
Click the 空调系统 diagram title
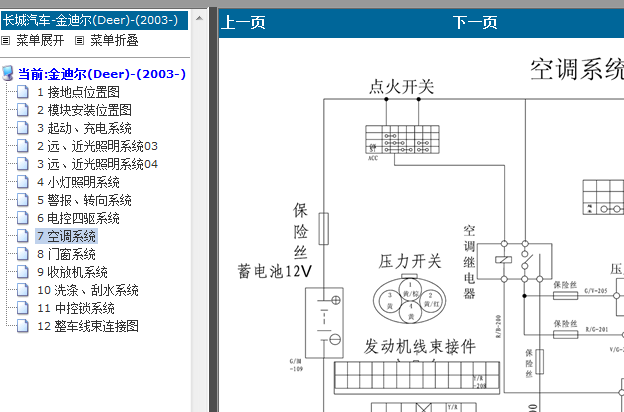577,69
